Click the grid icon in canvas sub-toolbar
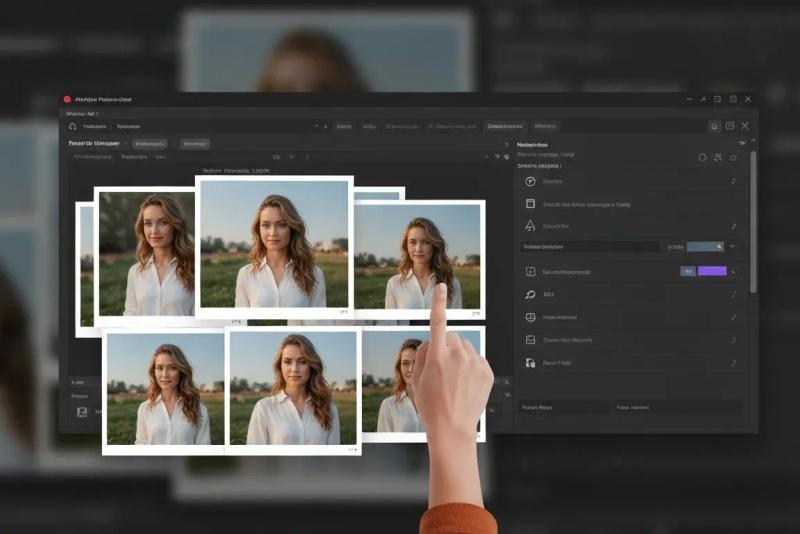The image size is (800, 534). (x=276, y=157)
